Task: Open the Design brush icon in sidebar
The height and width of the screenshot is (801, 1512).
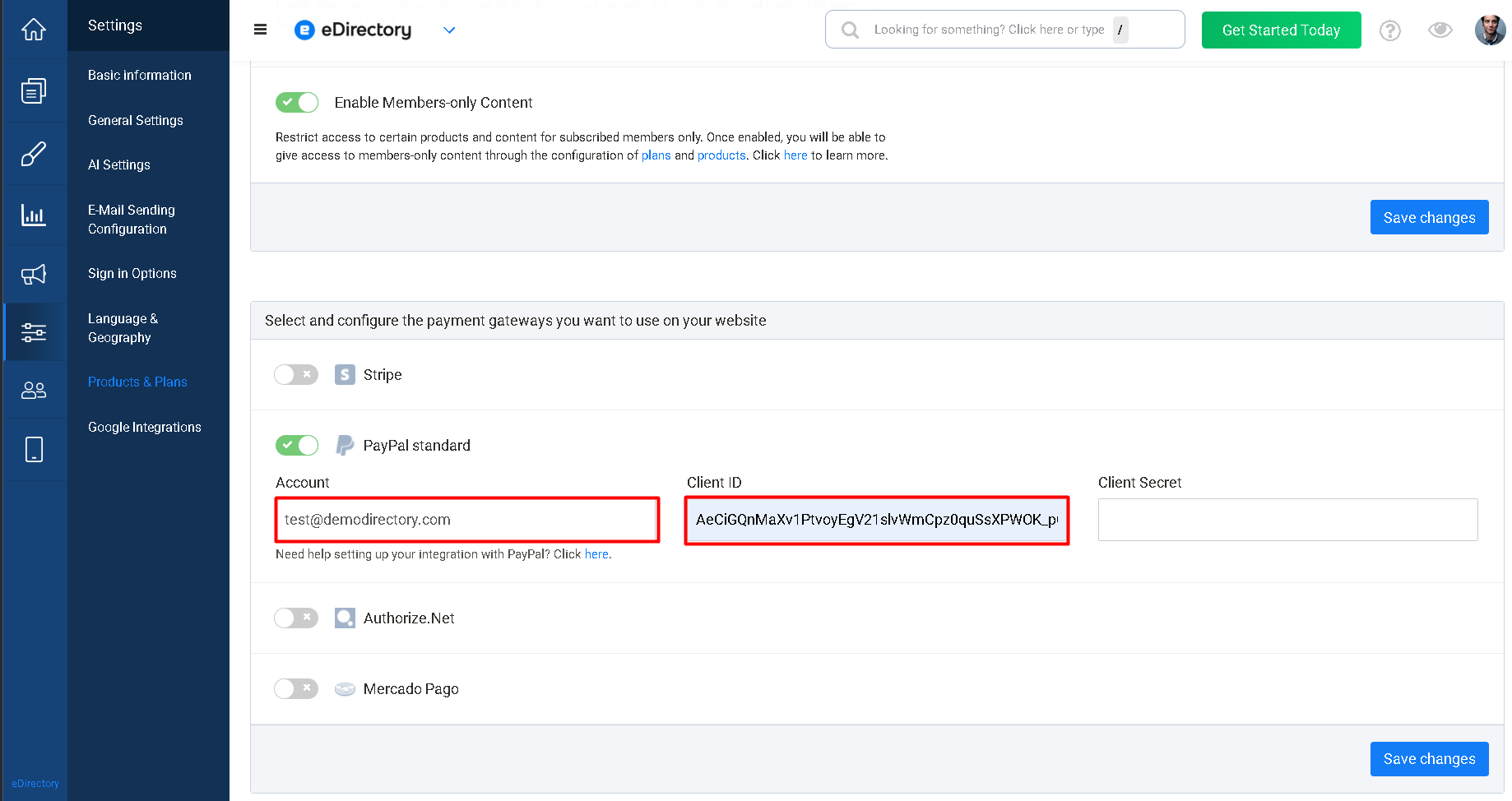Action: click(34, 154)
